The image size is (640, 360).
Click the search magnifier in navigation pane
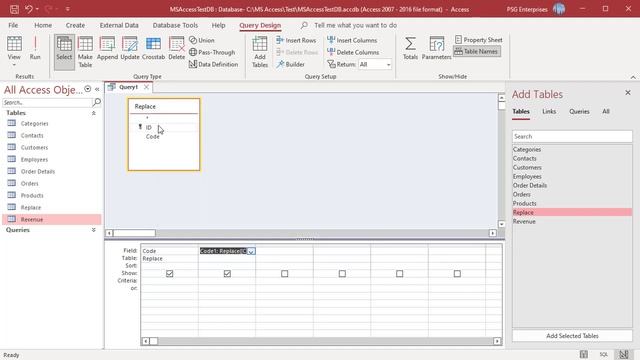pos(97,102)
